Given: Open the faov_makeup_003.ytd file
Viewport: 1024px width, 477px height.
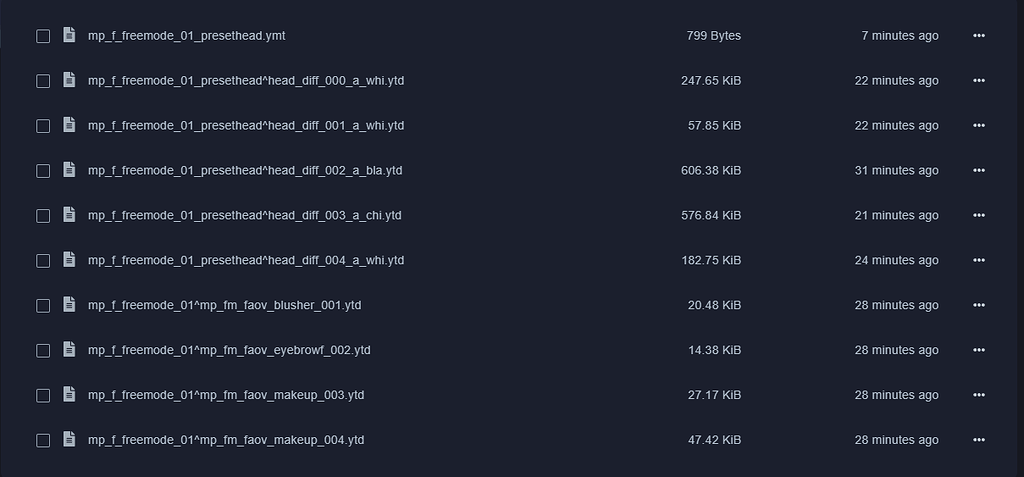Looking at the screenshot, I should (x=226, y=395).
